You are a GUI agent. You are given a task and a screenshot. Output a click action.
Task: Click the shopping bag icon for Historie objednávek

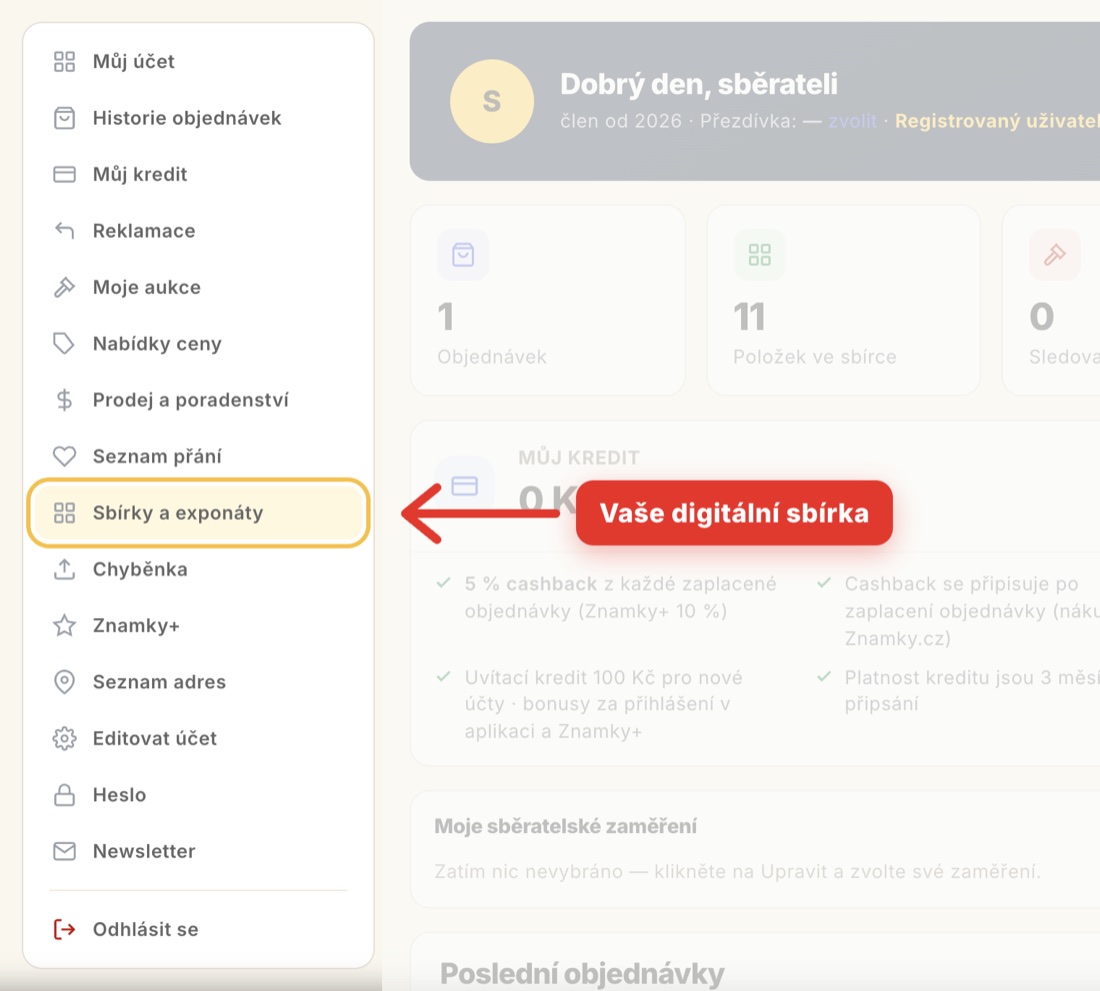(64, 118)
